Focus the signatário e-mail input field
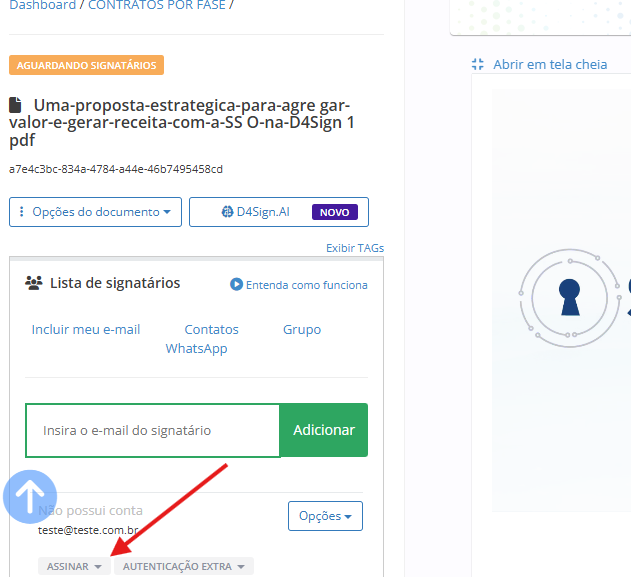 click(153, 431)
